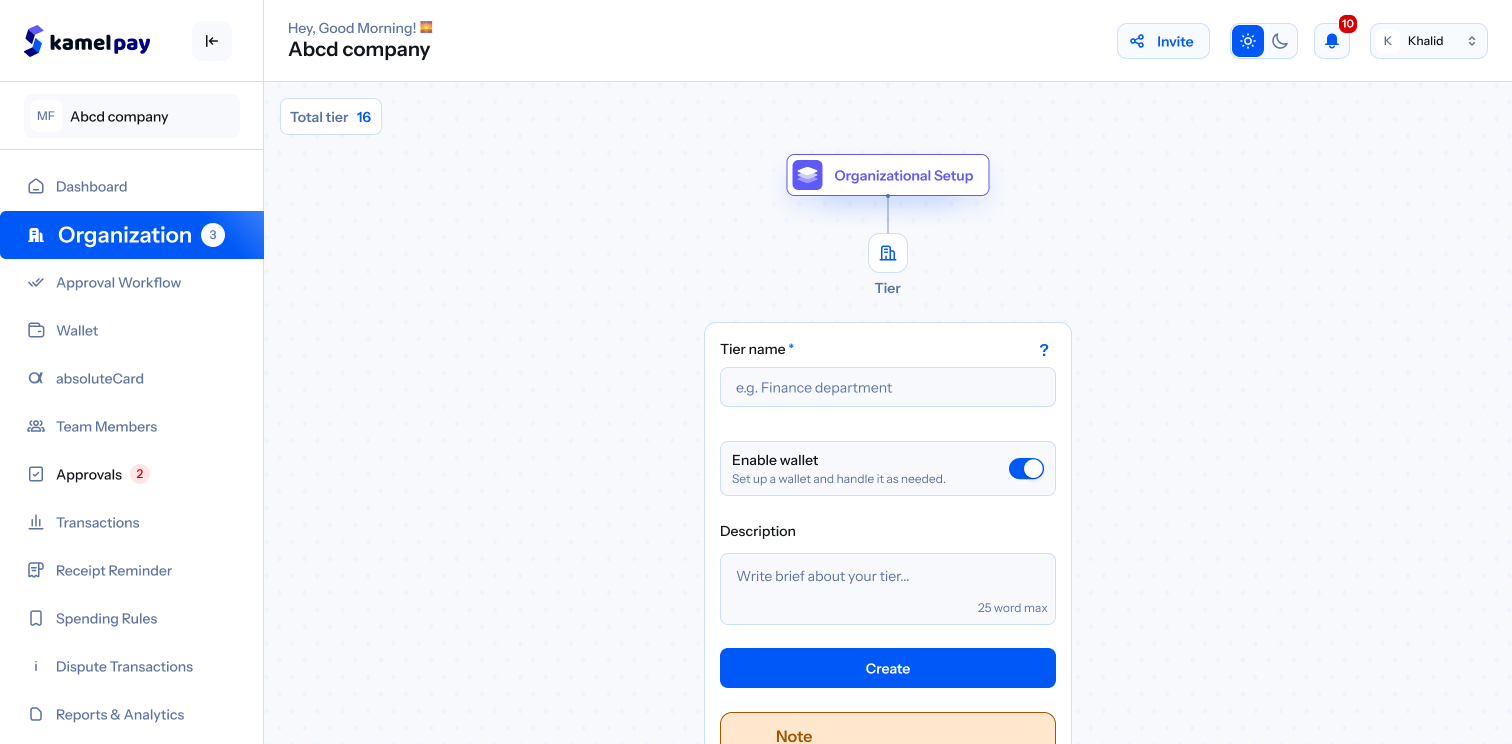The width and height of the screenshot is (1512, 744).
Task: Click the help question mark icon
Action: point(1044,350)
